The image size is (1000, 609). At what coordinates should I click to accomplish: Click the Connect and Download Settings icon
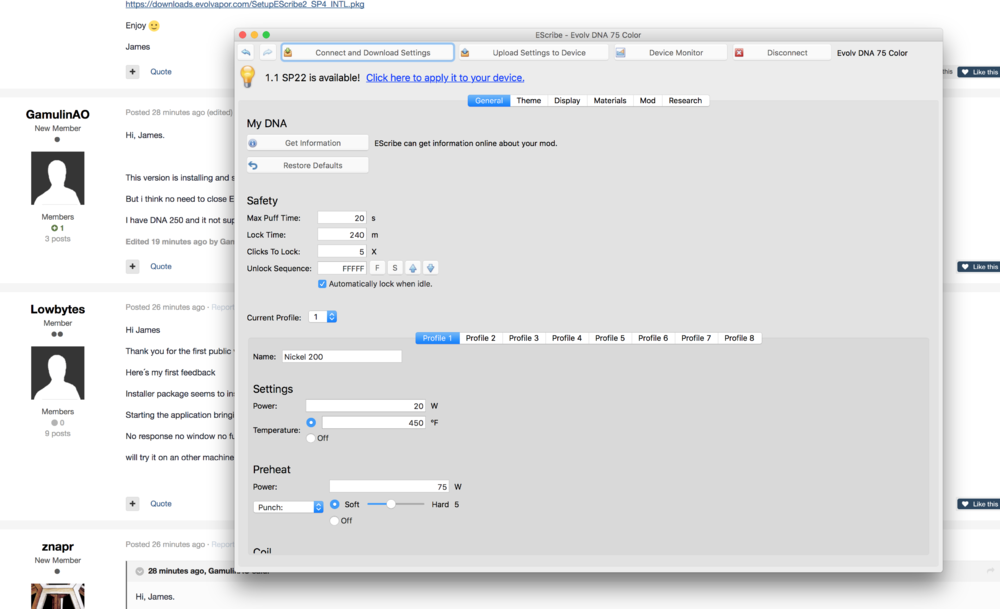point(289,53)
